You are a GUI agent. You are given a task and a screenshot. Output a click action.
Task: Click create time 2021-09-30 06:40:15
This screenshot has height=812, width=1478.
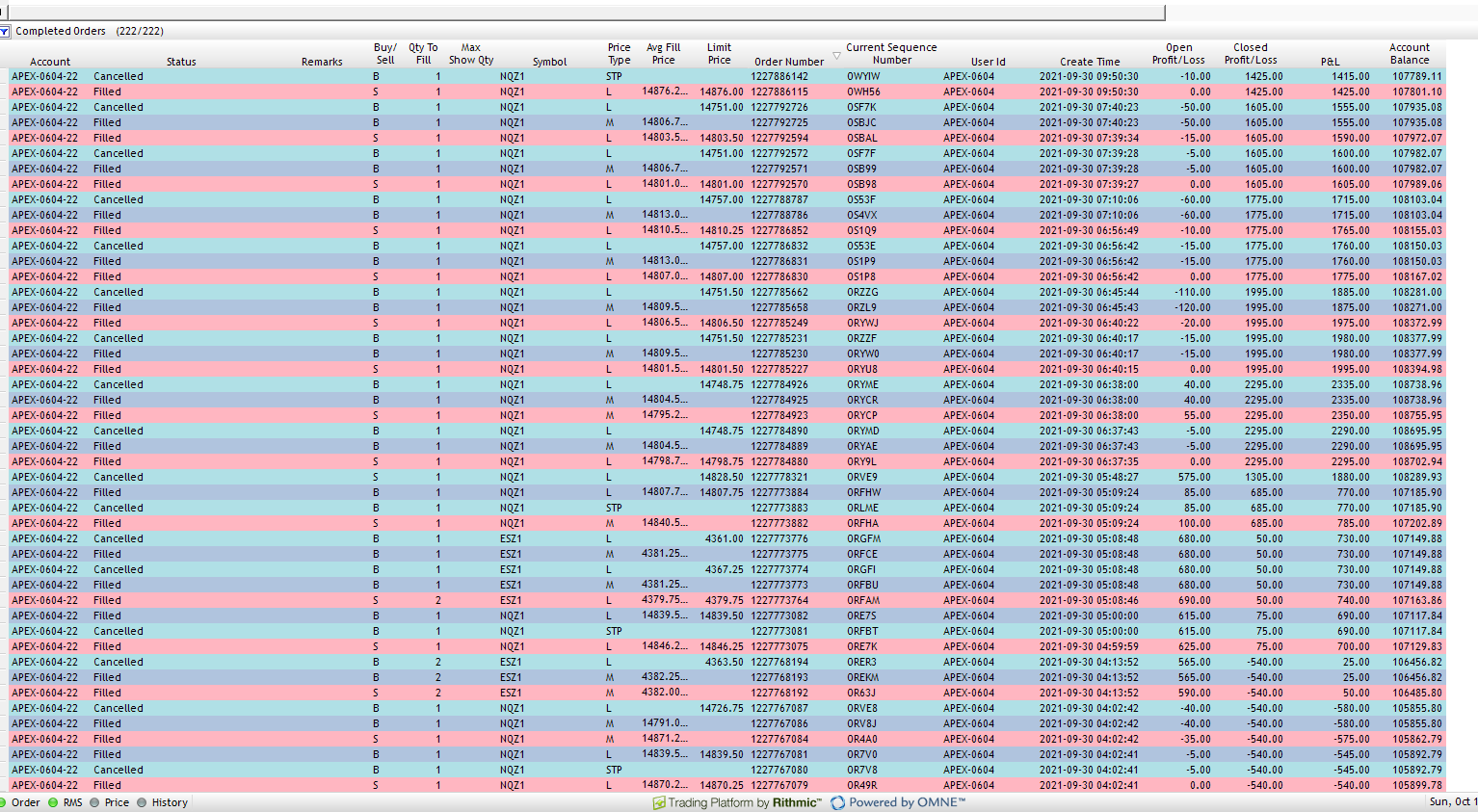point(1089,369)
